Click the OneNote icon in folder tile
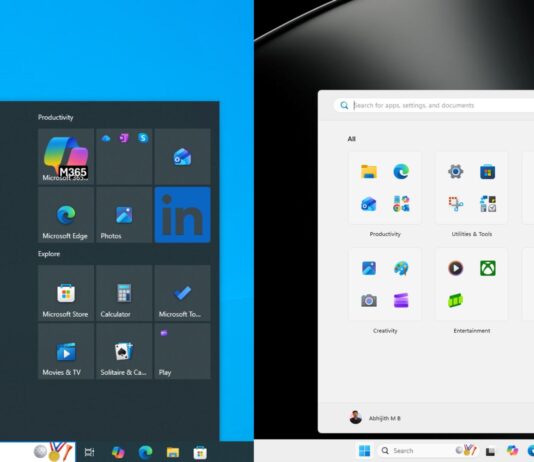This screenshot has width=534, height=462. 124,138
